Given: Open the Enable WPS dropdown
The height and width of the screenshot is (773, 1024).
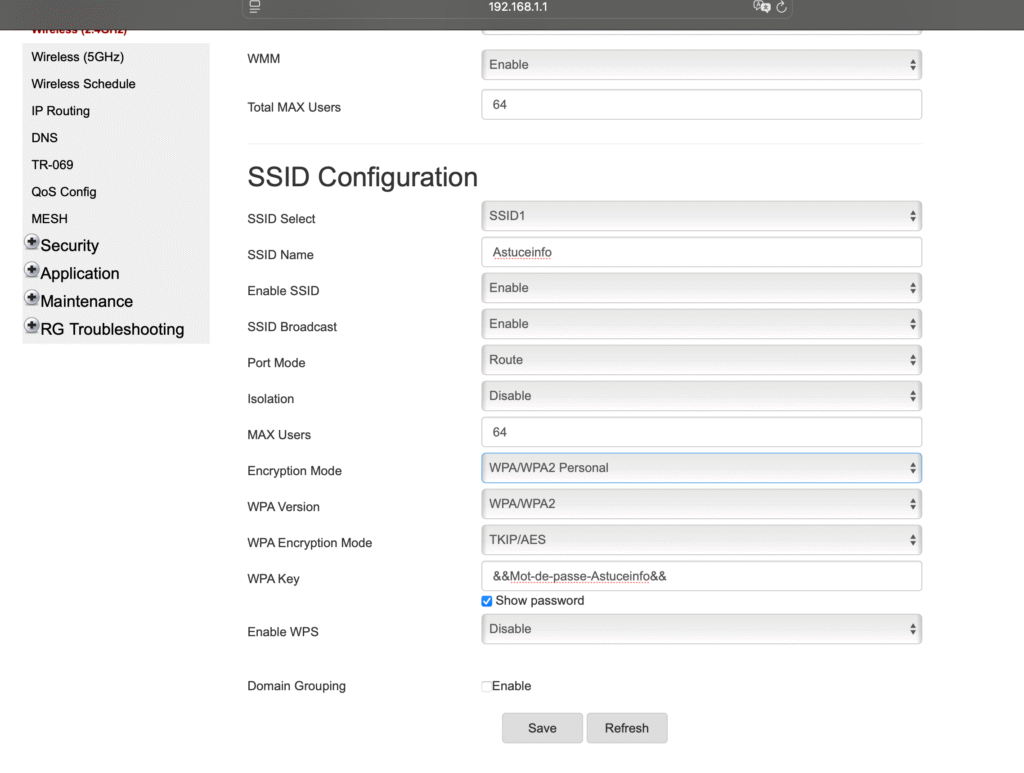Looking at the screenshot, I should coord(701,629).
